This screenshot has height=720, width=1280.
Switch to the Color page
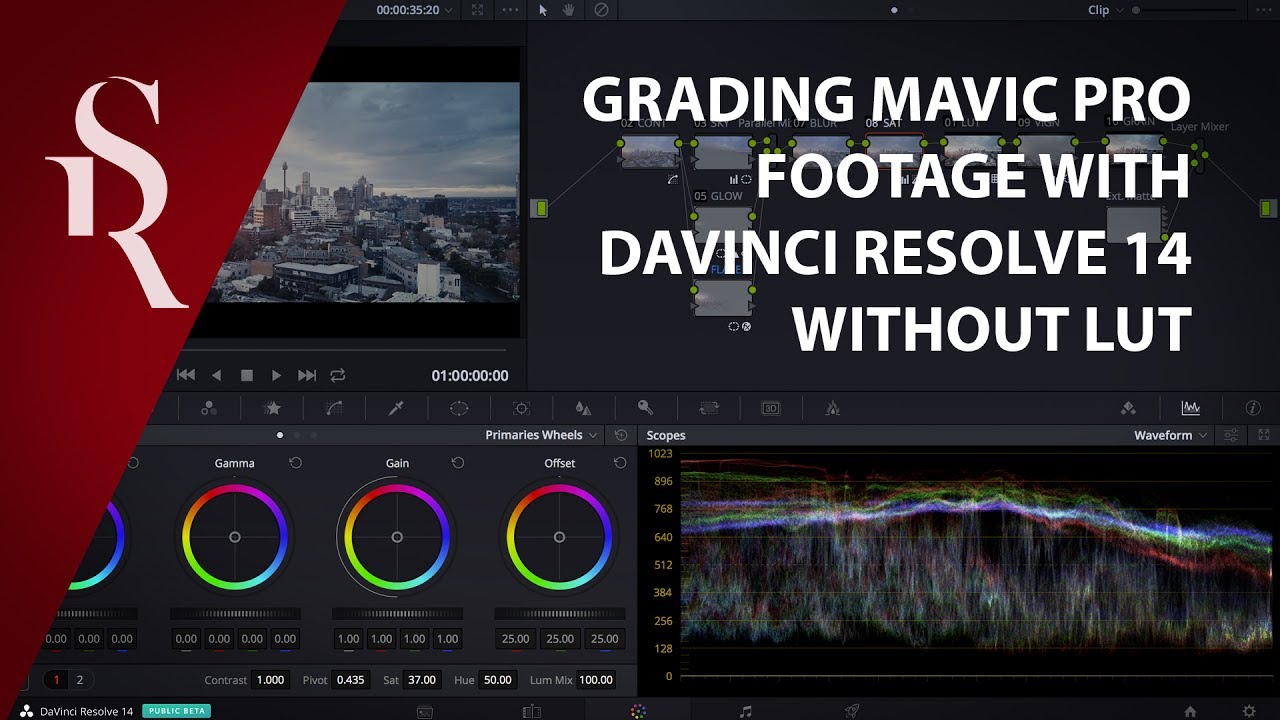pos(638,711)
